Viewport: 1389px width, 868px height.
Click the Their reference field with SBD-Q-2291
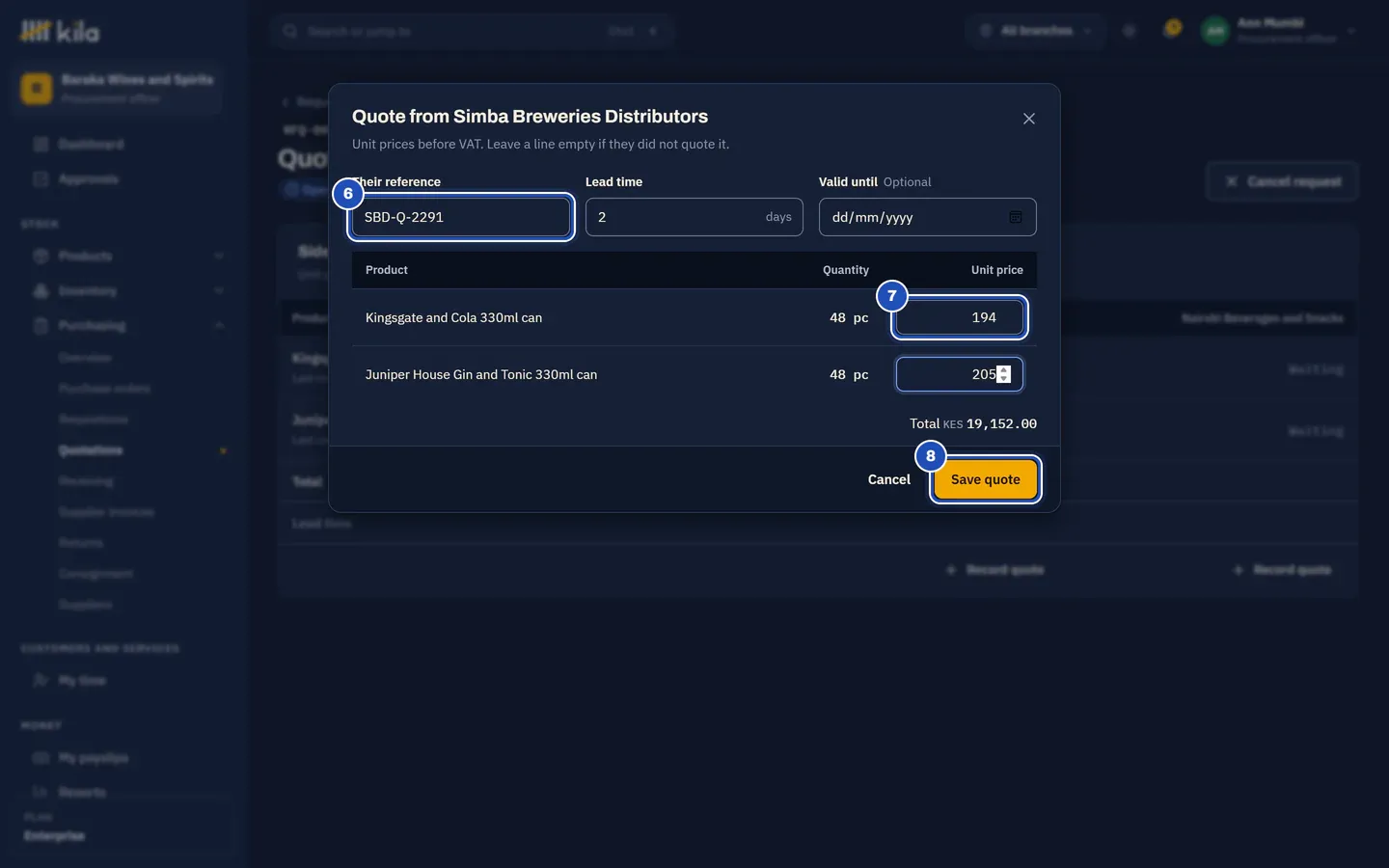coord(461,217)
